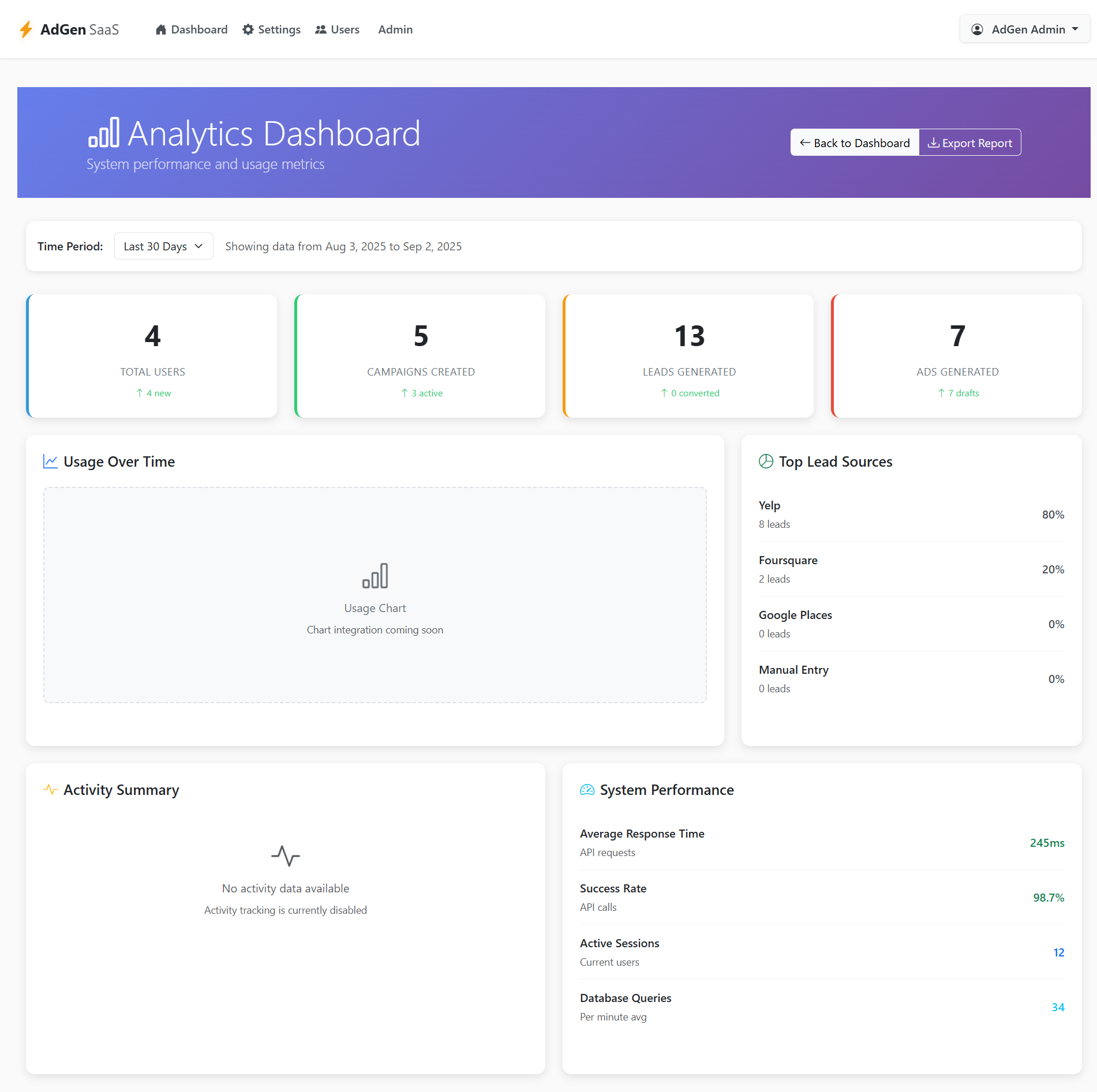The image size is (1097, 1092).
Task: Click the Active Sessions value 12
Action: pos(1059,952)
